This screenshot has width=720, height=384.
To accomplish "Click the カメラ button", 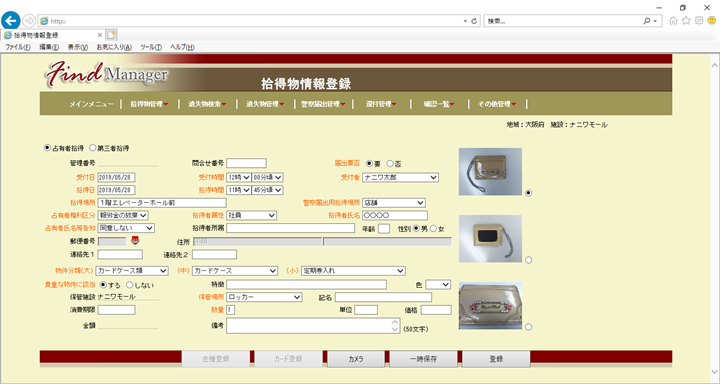I will point(356,359).
